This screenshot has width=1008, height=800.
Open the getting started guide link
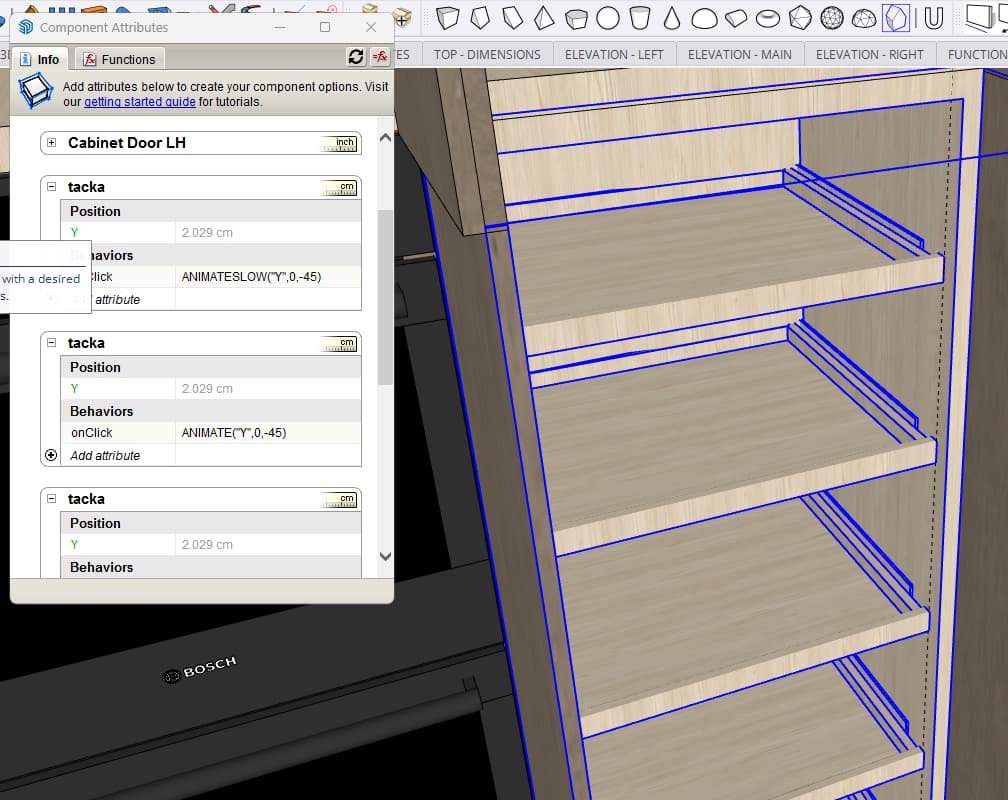point(140,100)
